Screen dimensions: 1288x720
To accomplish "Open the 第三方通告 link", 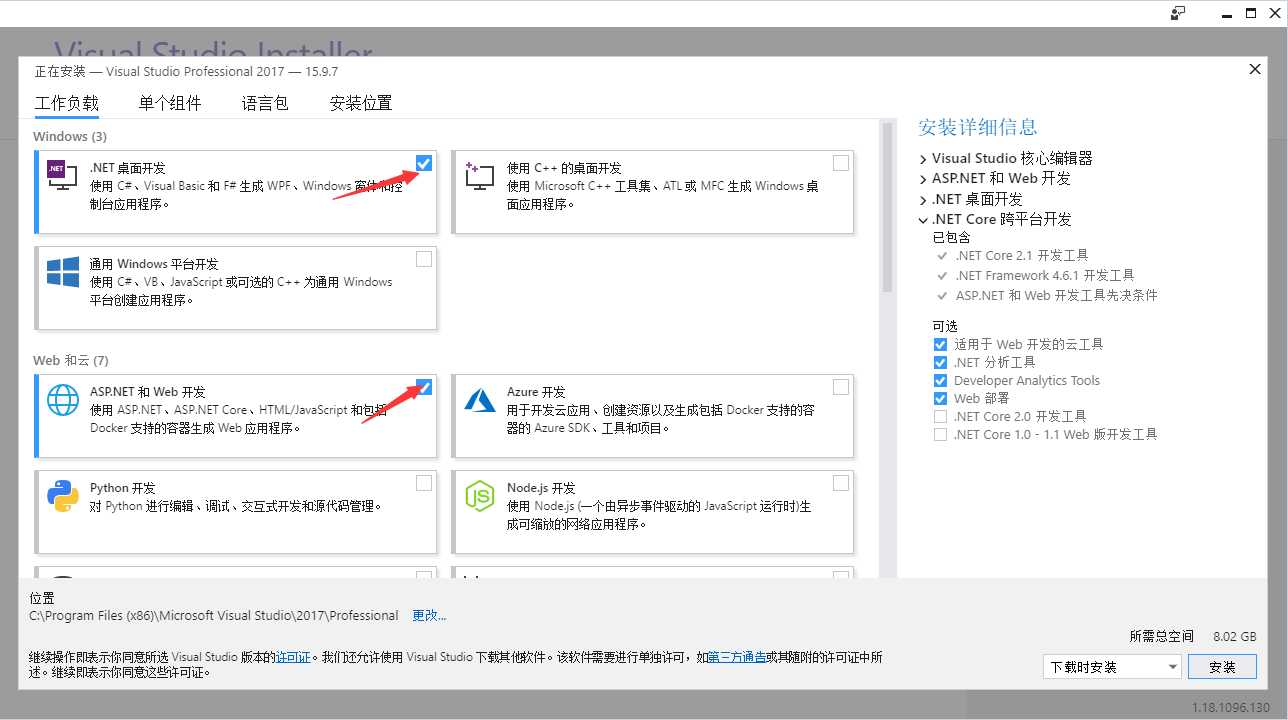I will point(737,657).
